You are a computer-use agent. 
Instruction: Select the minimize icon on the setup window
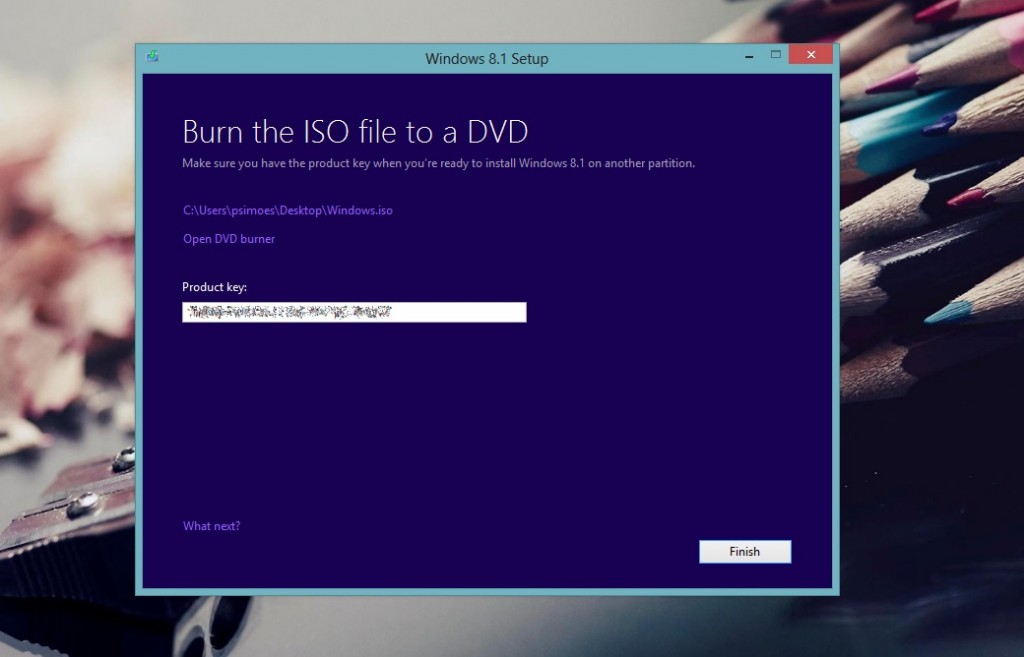pos(747,57)
